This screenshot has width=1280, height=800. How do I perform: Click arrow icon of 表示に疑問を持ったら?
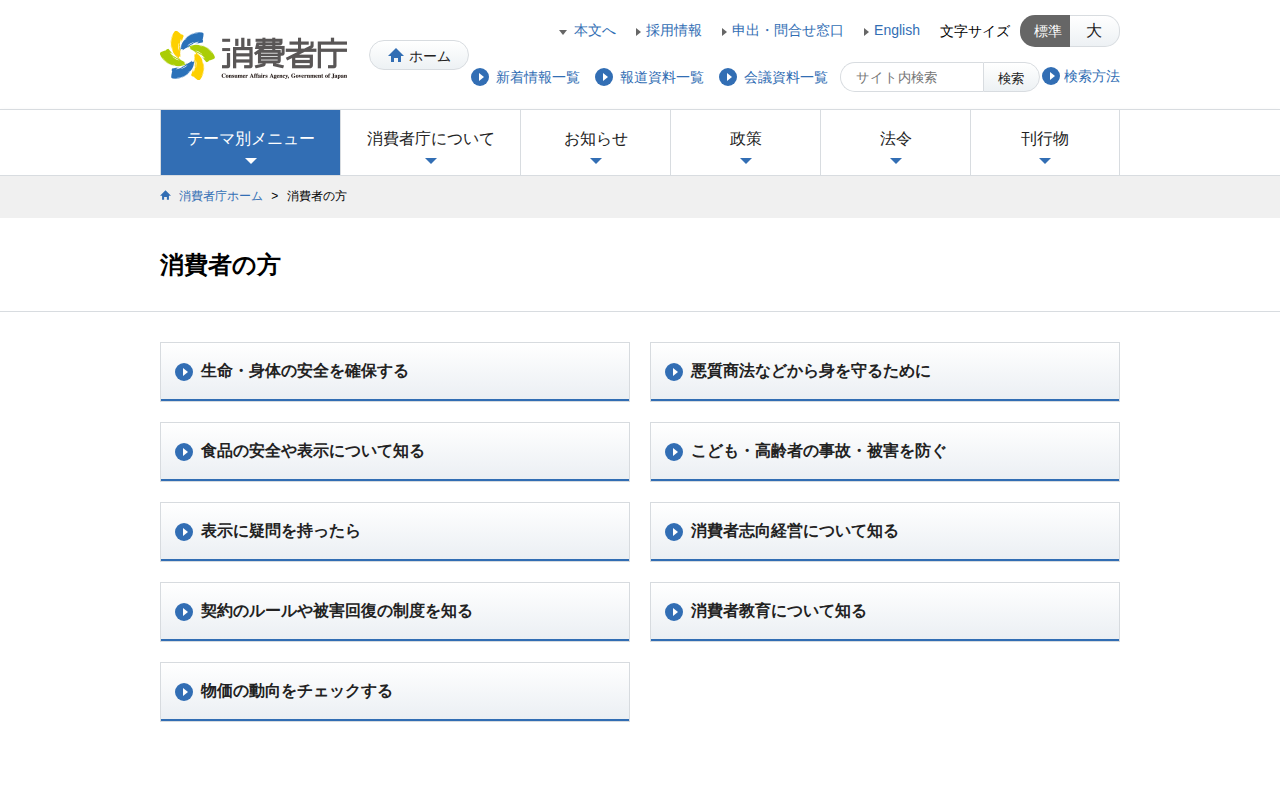(184, 532)
